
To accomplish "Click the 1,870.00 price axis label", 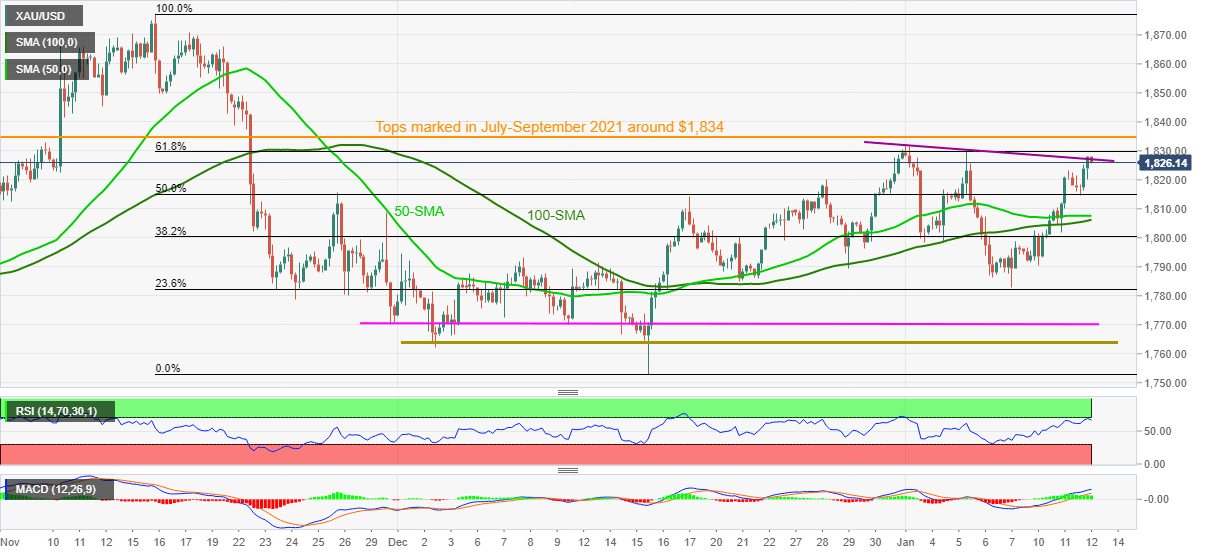I will pos(1165,35).
